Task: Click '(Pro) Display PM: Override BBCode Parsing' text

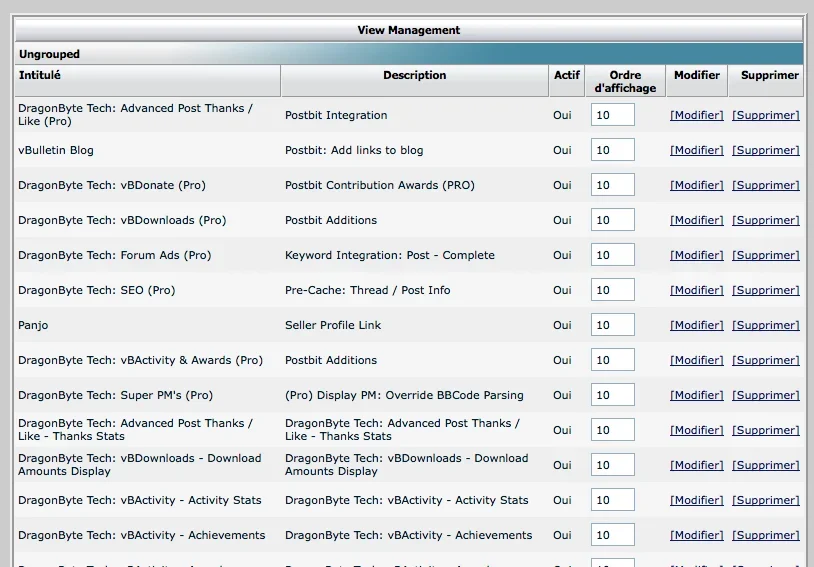Action: coord(404,395)
